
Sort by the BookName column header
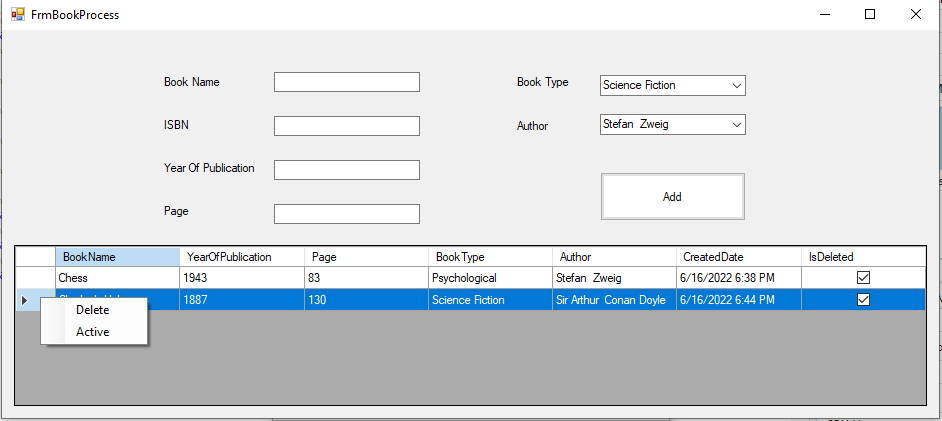[x=117, y=257]
